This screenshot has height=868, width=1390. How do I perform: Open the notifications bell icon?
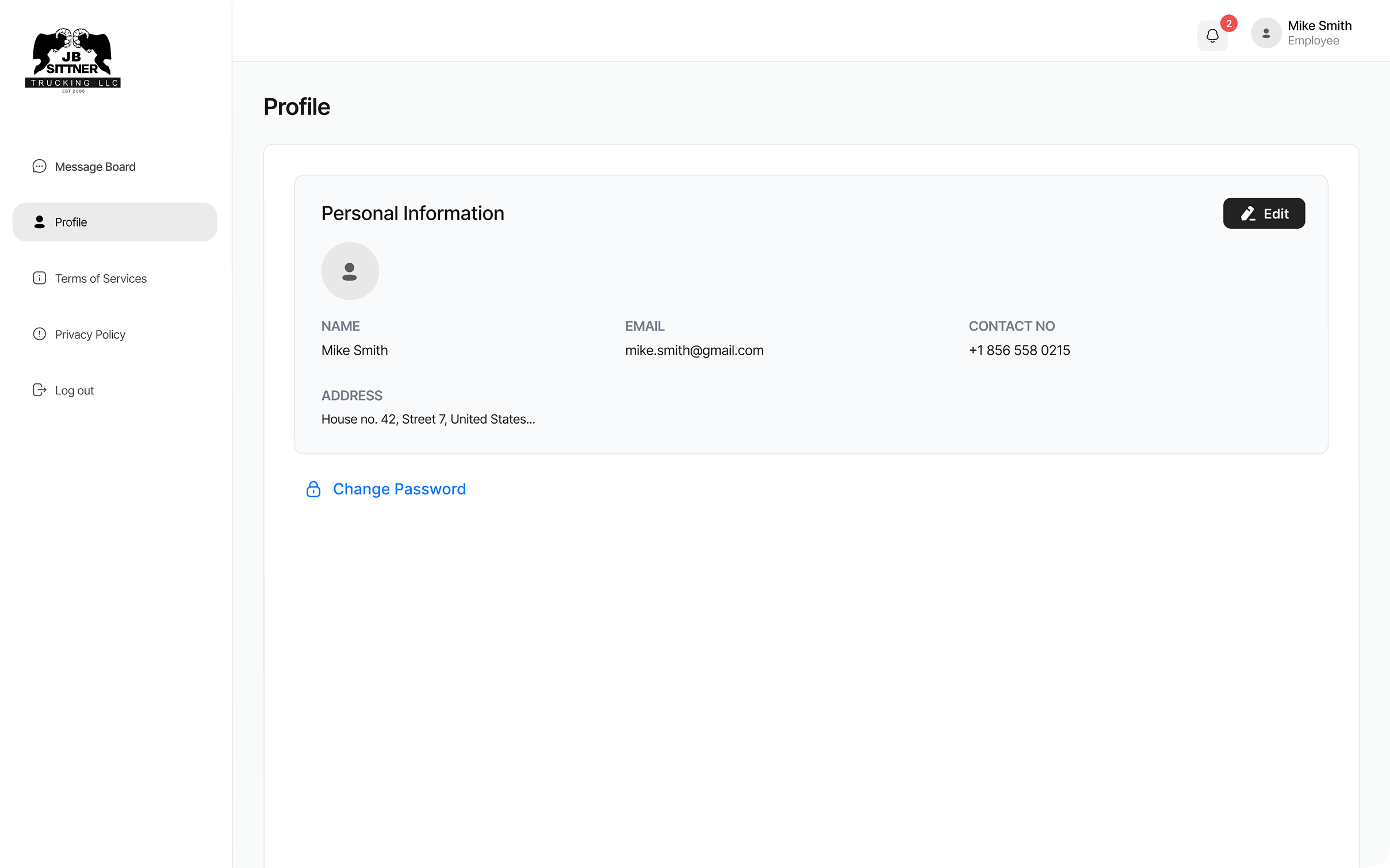click(x=1212, y=36)
